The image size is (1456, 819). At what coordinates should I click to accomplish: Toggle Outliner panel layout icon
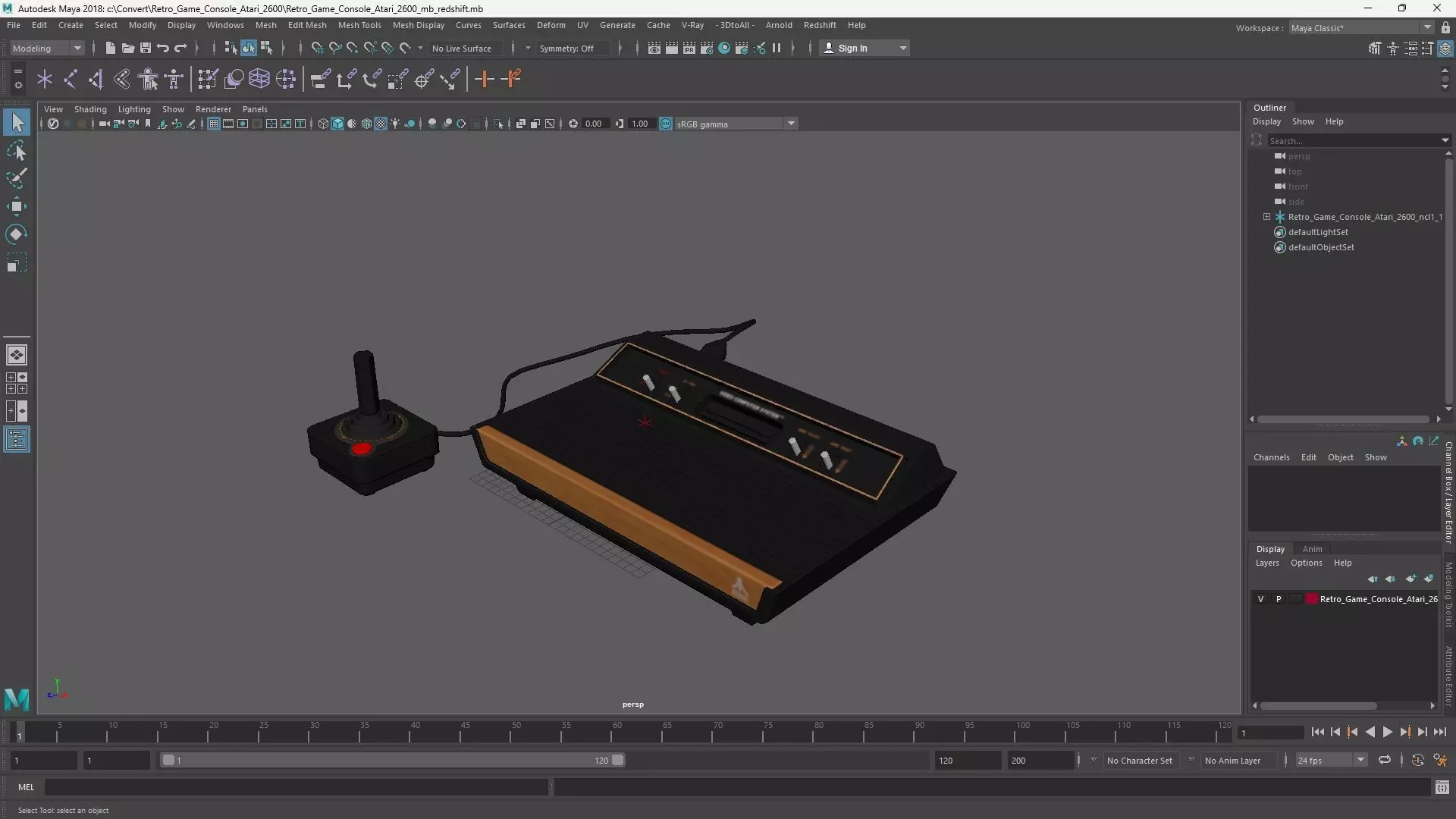[x=17, y=440]
